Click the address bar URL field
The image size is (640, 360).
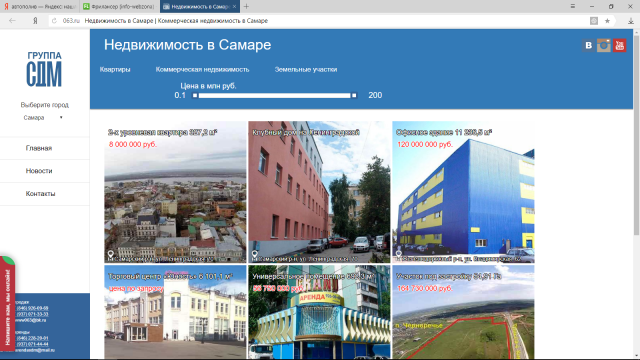[318, 21]
